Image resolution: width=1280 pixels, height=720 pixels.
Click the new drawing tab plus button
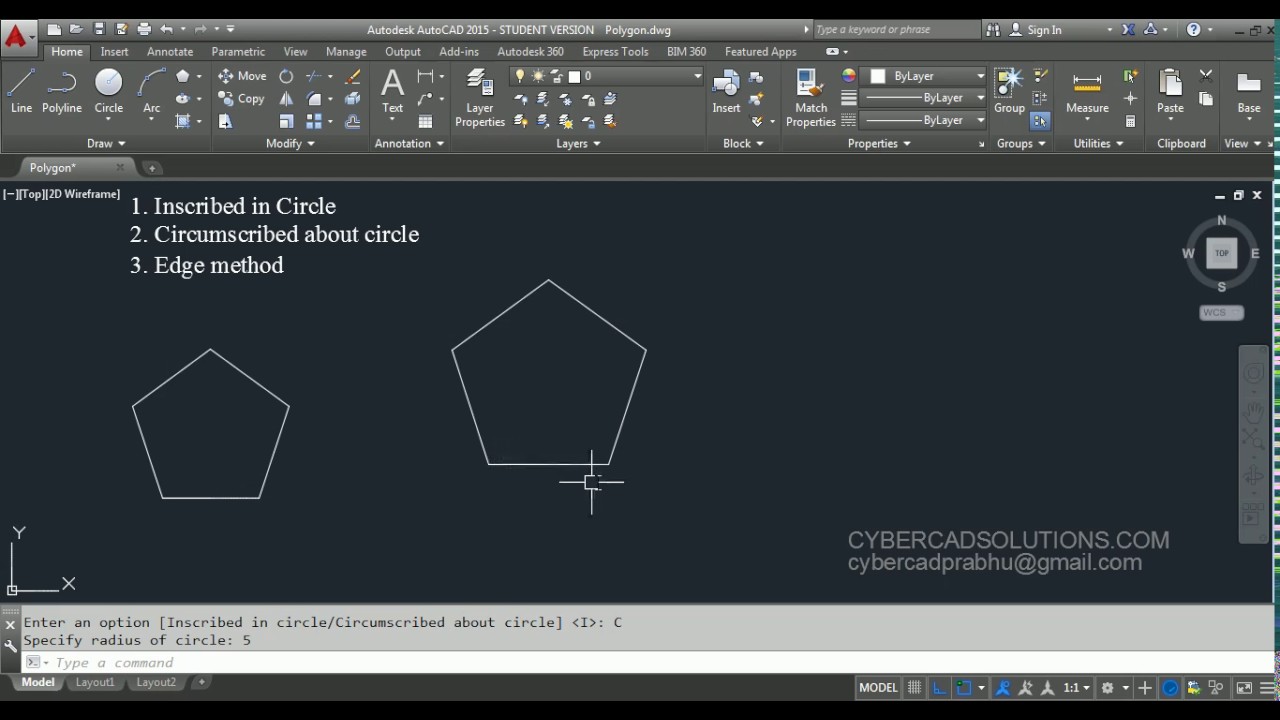tap(152, 168)
